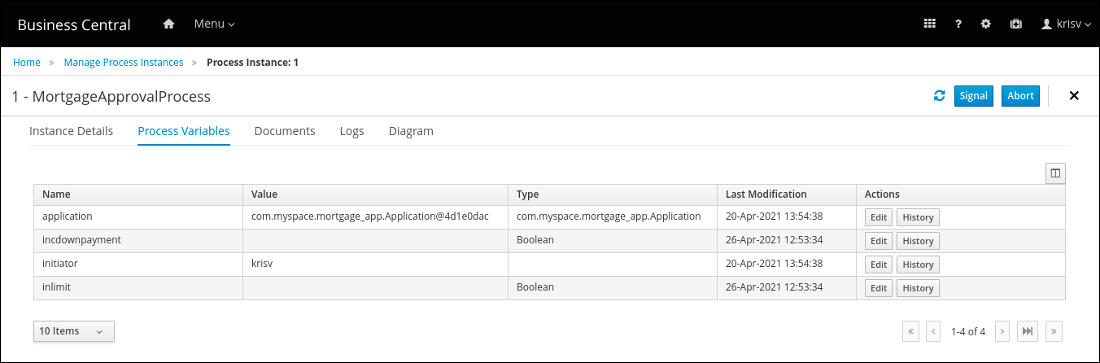Image resolution: width=1100 pixels, height=363 pixels.
Task: Open the Documents tab
Action: pos(285,131)
